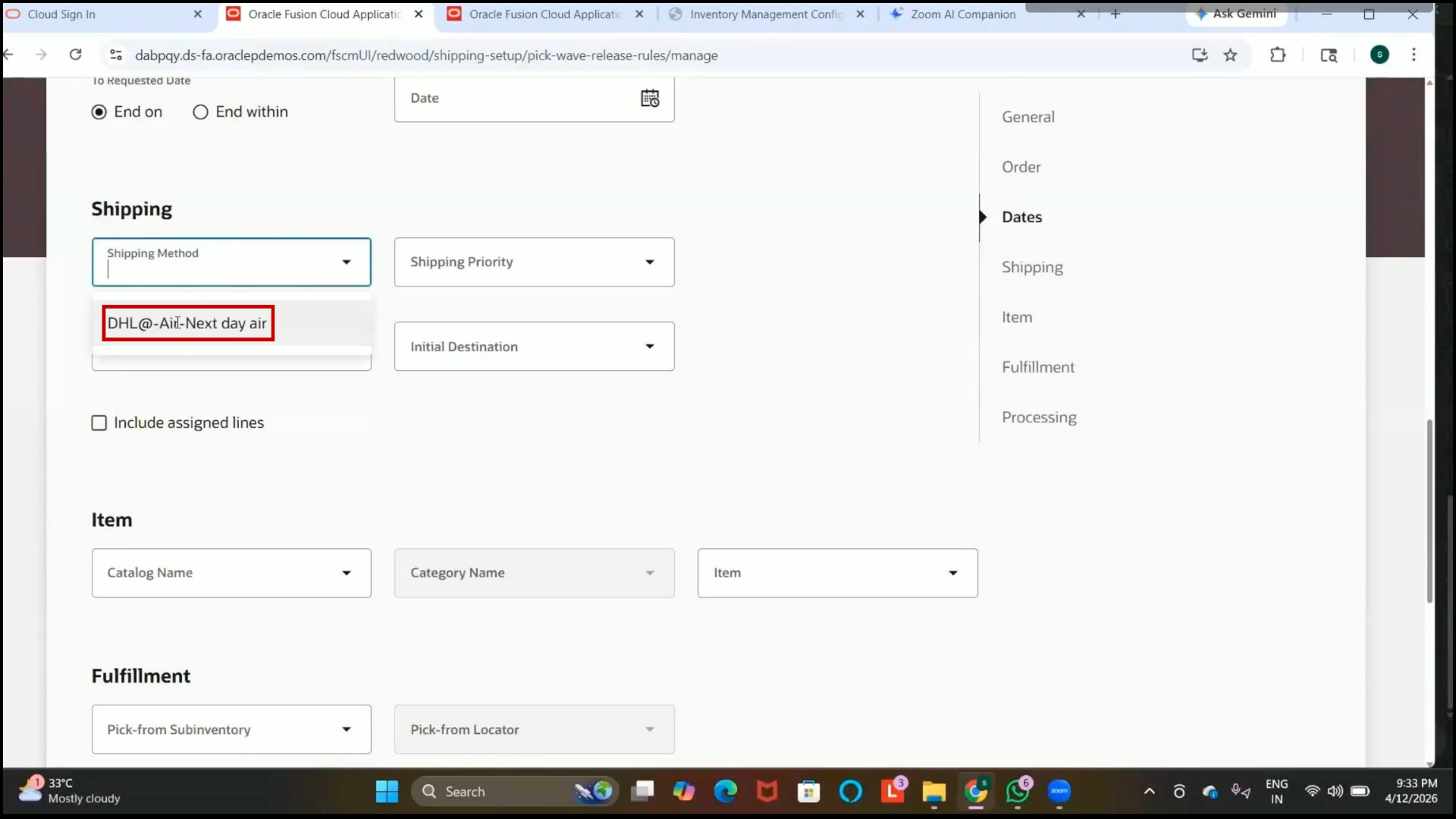Open the Cortana ring icon on taskbar
This screenshot has width=1456, height=819.
851,792
